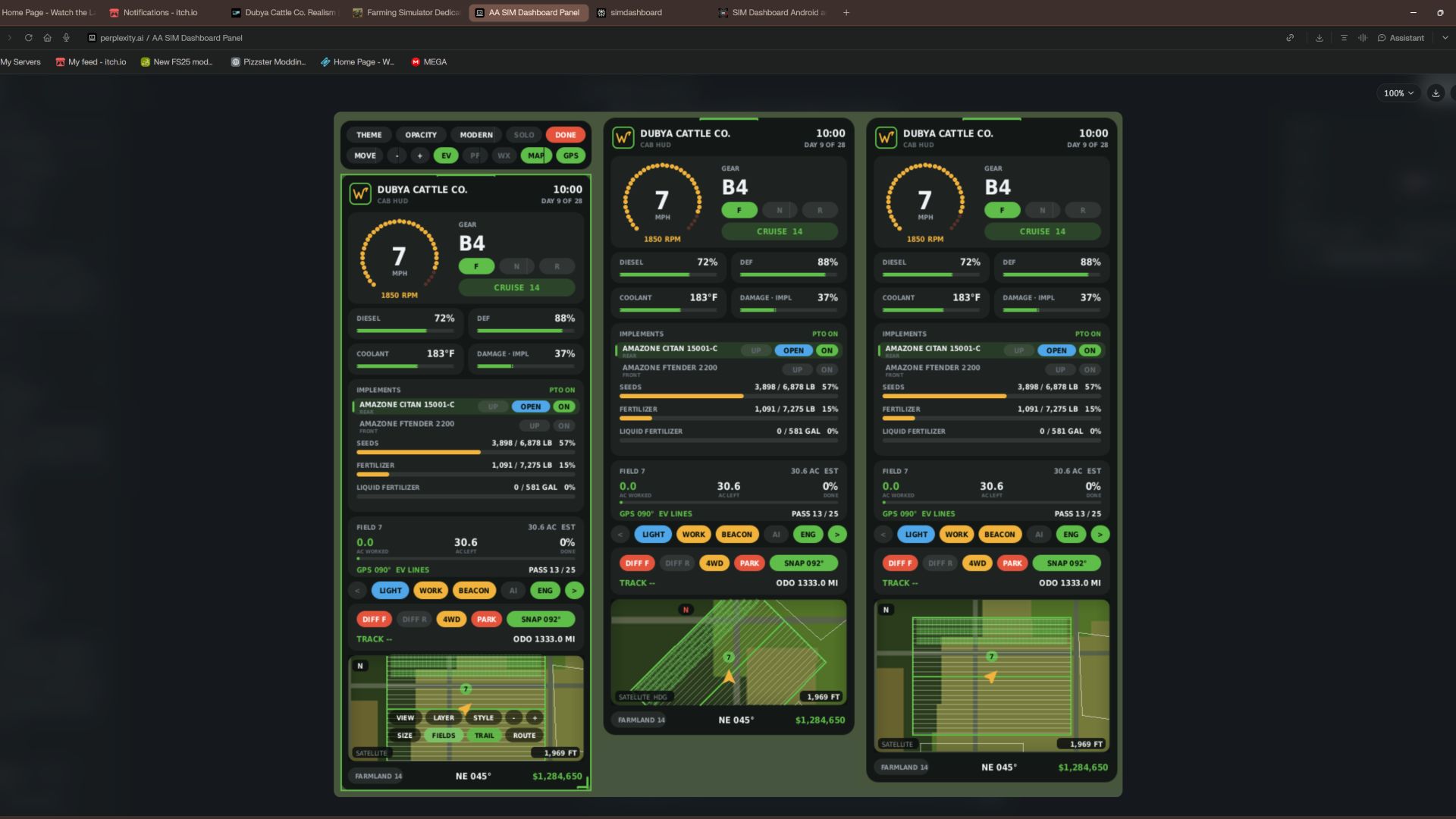This screenshot has width=1456, height=819.
Task: Click the MOVE button in edit bar
Action: (x=365, y=155)
